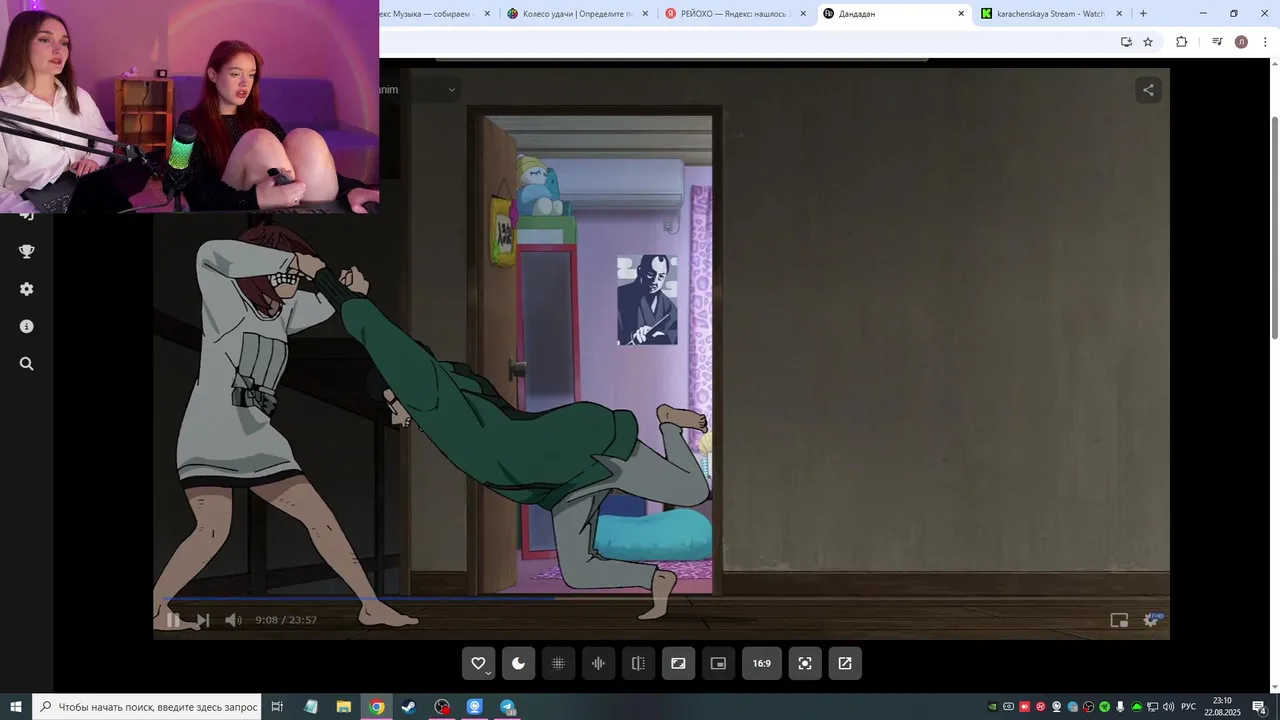The height and width of the screenshot is (720, 1280).
Task: Toggle the audio waveform button
Action: (598, 663)
